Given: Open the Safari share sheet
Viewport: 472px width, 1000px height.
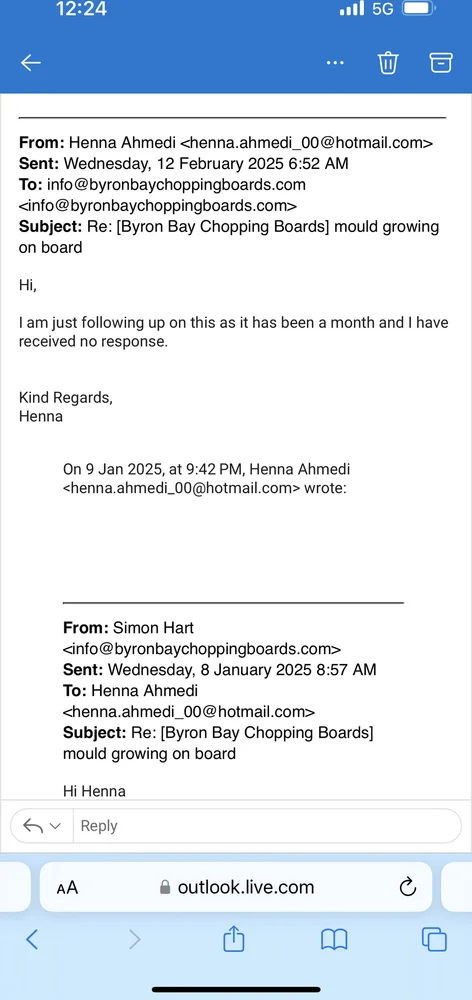Looking at the screenshot, I should coord(234,939).
